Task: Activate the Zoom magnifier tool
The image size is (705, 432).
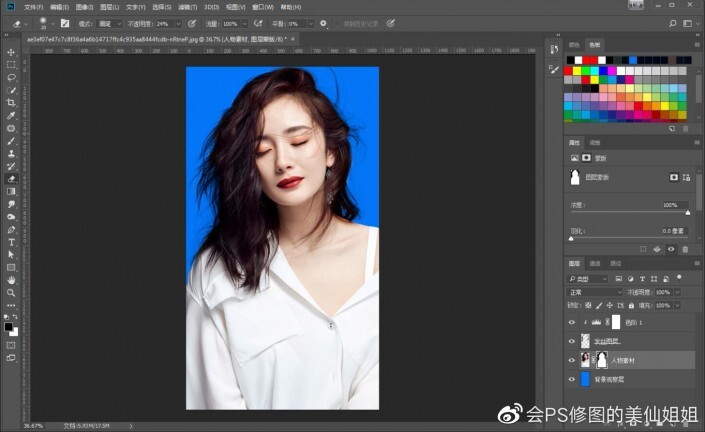Action: coord(11,293)
